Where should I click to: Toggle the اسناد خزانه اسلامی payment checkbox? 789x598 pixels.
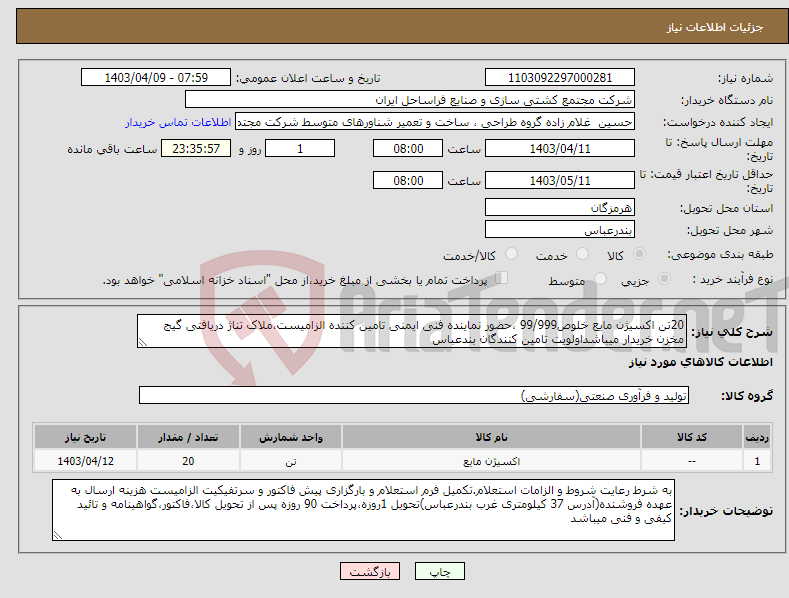click(x=502, y=277)
